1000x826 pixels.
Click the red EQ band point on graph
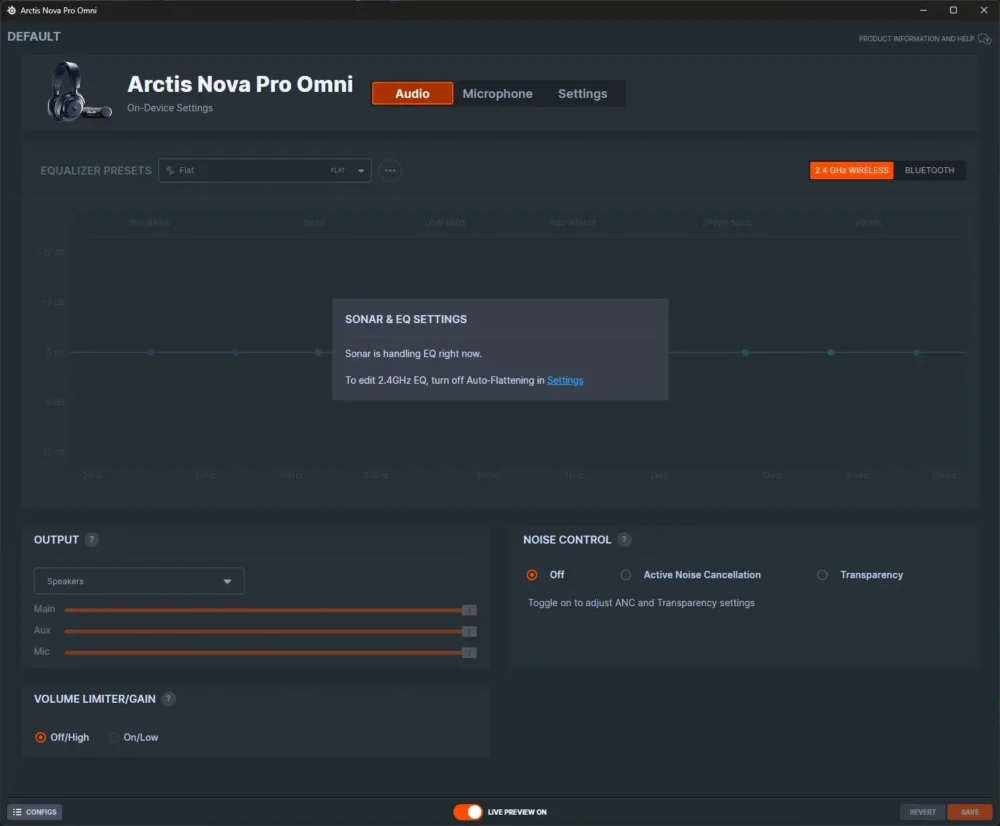click(318, 352)
